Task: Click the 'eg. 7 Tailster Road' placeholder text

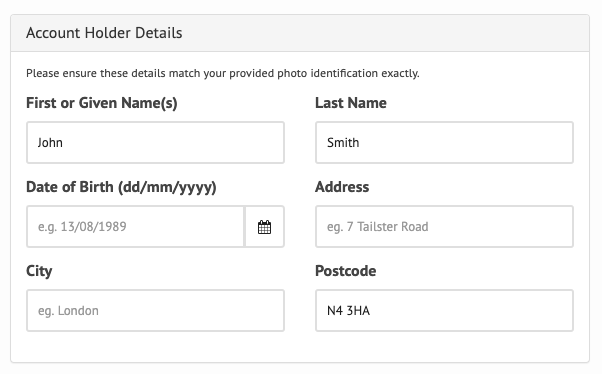Action: 378,227
